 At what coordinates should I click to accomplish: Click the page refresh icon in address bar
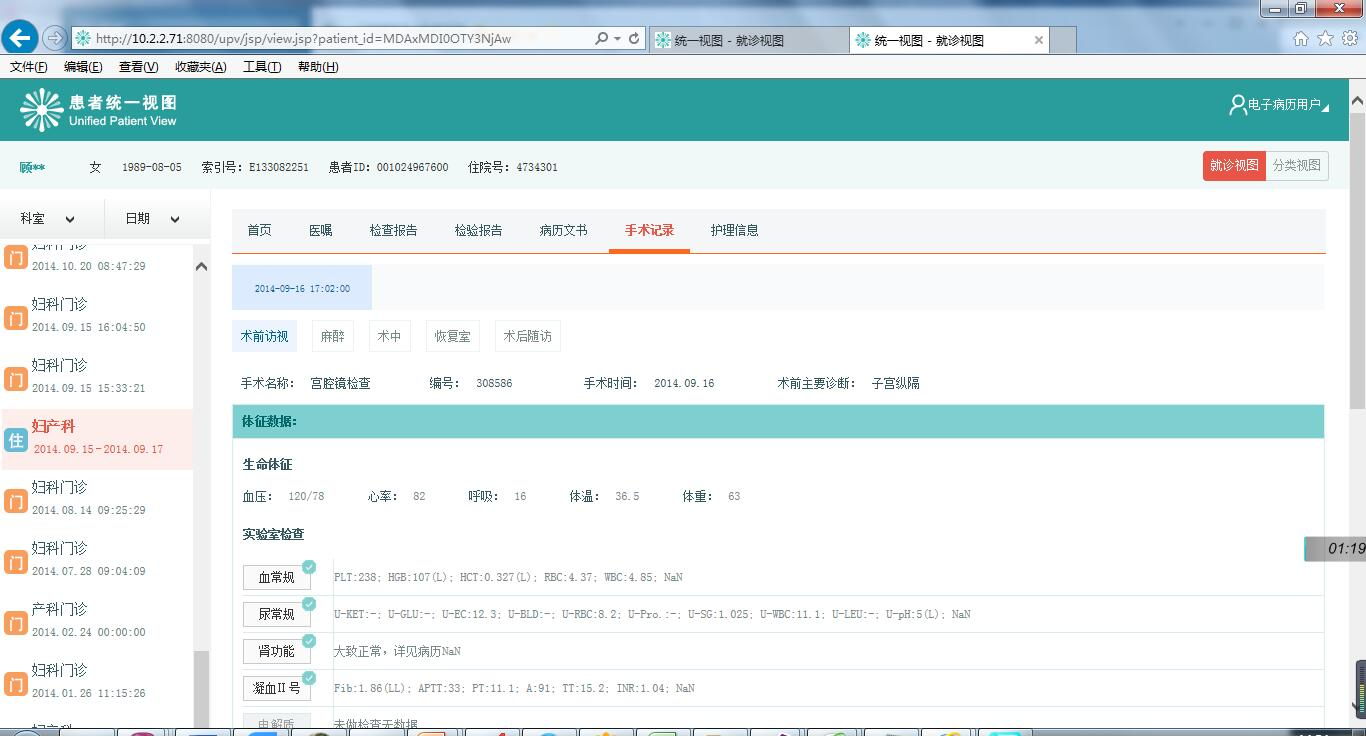(634, 38)
